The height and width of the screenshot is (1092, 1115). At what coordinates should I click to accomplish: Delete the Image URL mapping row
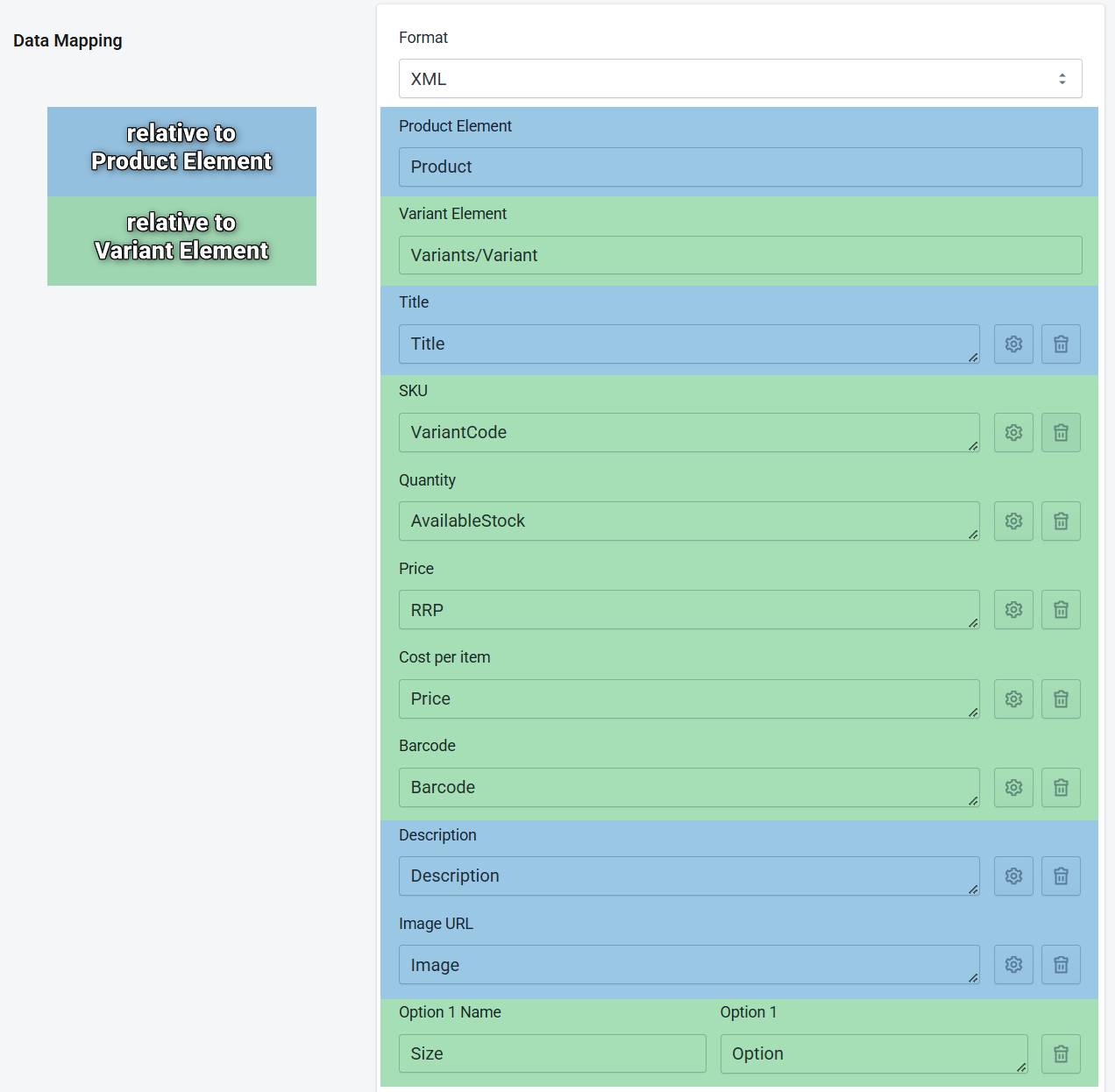click(1061, 964)
